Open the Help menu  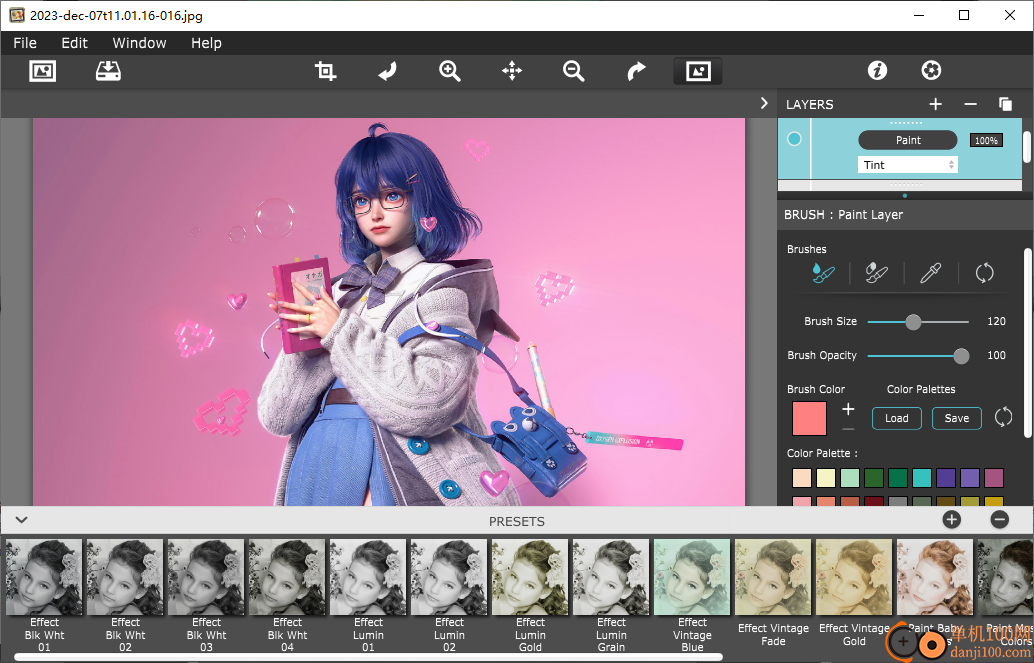pos(206,43)
